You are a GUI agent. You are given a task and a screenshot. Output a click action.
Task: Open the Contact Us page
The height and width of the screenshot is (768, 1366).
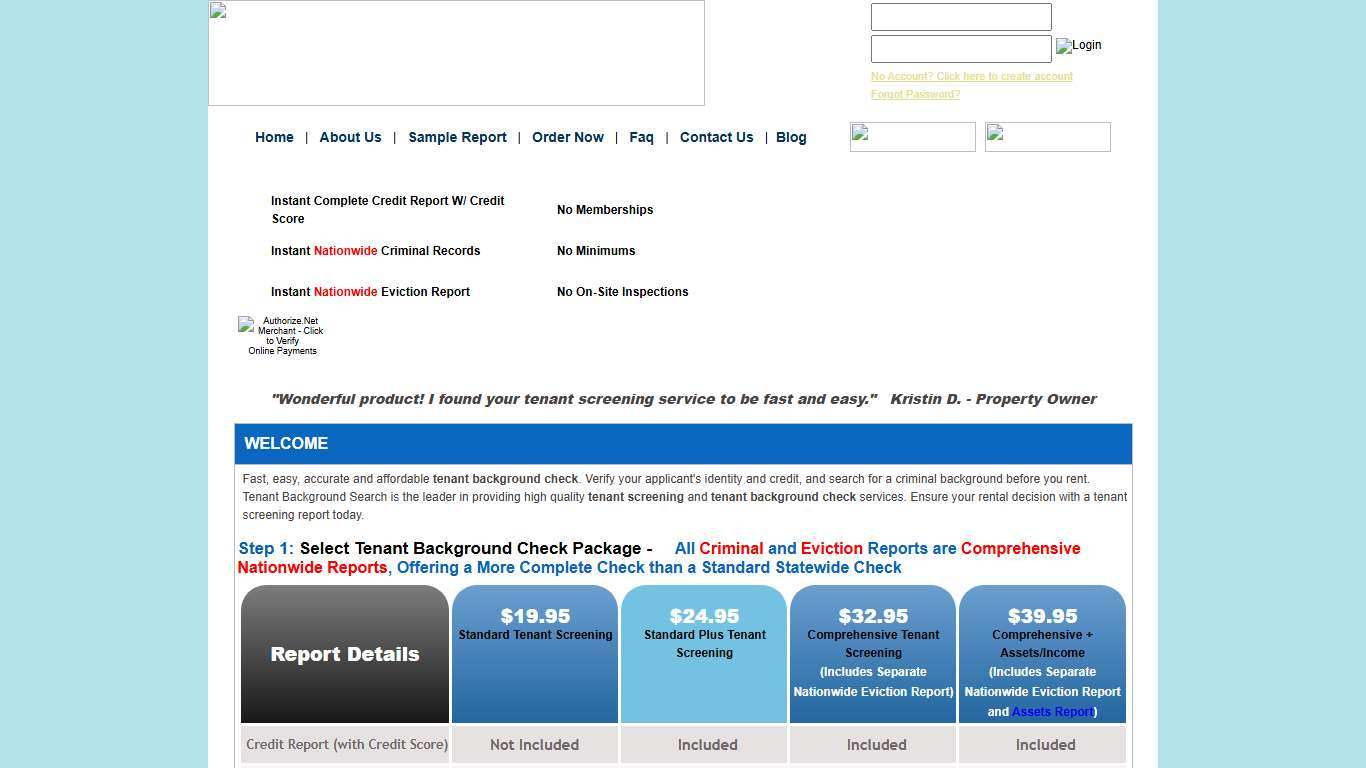coord(716,137)
